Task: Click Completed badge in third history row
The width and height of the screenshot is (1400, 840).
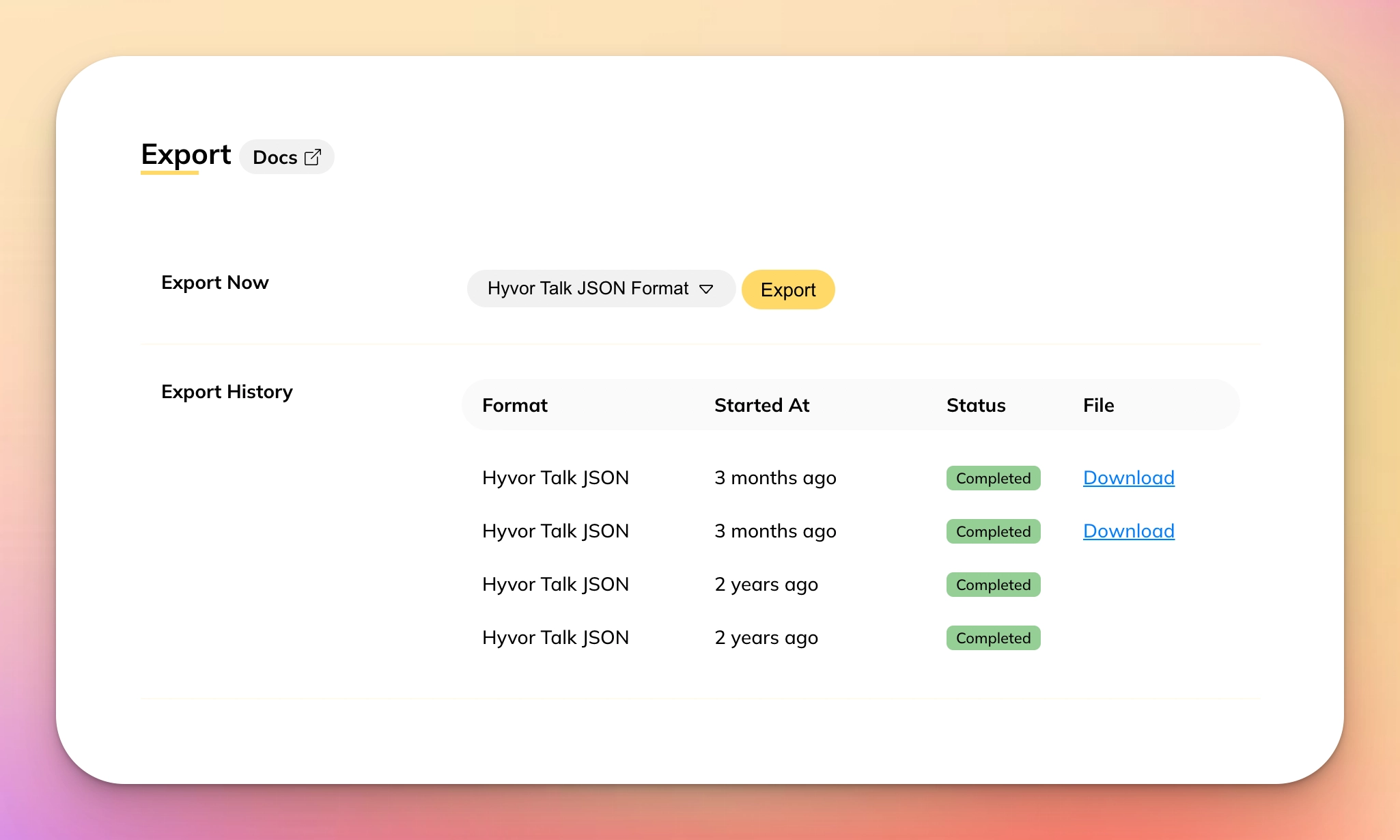Action: 994,585
